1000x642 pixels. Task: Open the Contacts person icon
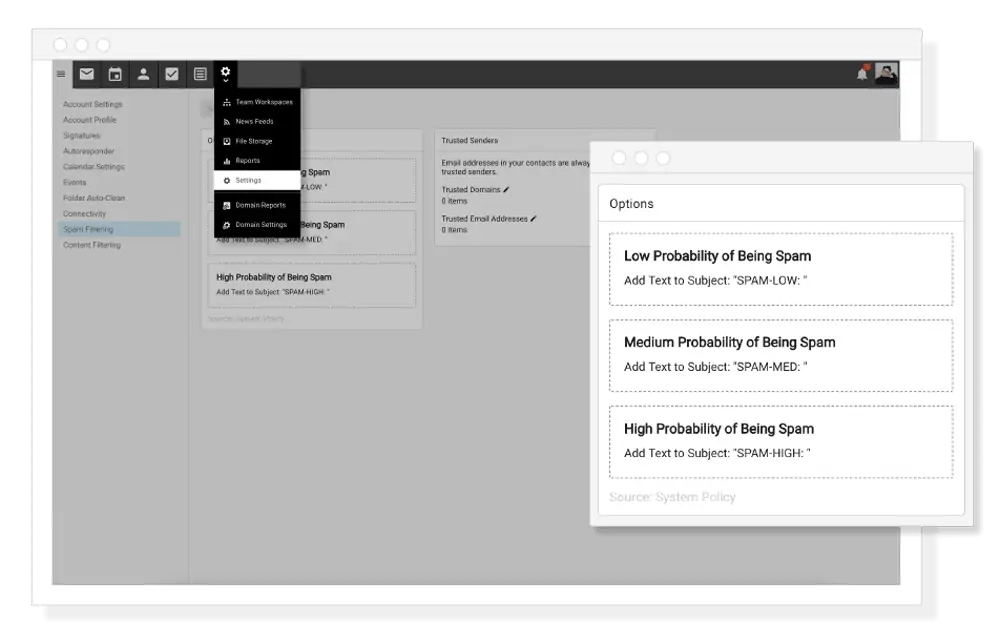(143, 74)
